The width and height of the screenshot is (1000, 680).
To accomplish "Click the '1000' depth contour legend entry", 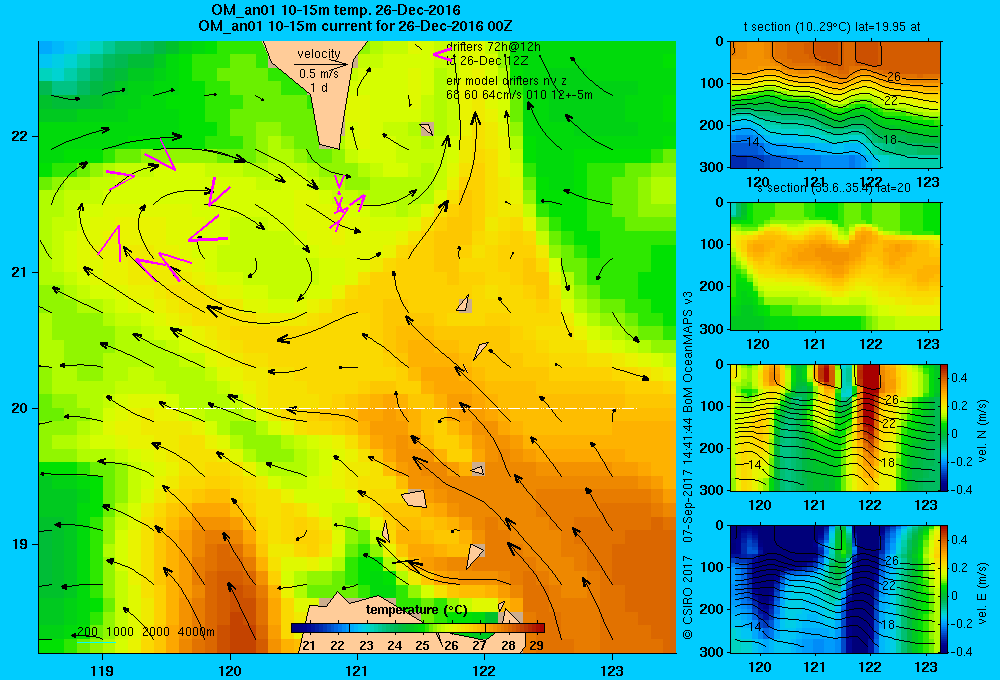I will click(120, 632).
